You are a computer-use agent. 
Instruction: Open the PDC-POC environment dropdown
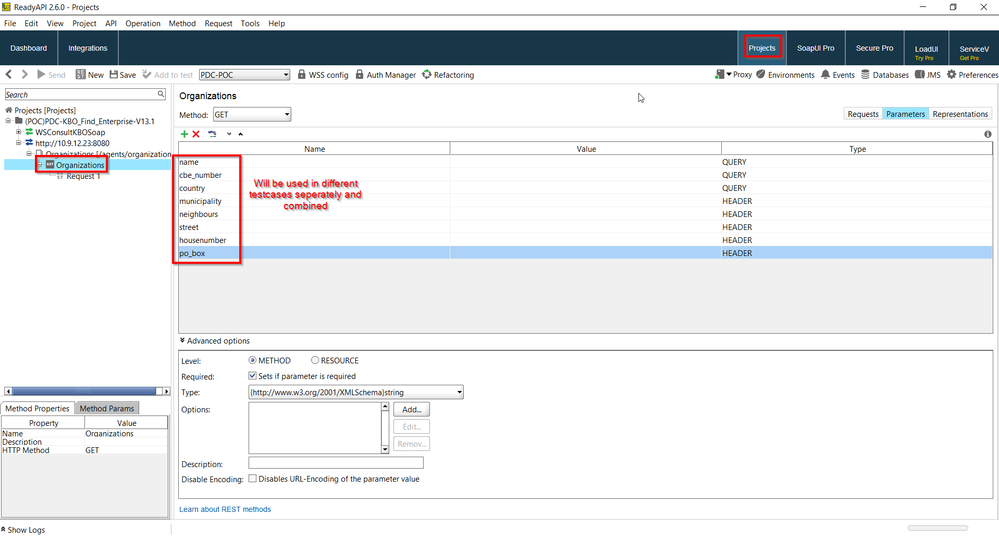tap(244, 75)
